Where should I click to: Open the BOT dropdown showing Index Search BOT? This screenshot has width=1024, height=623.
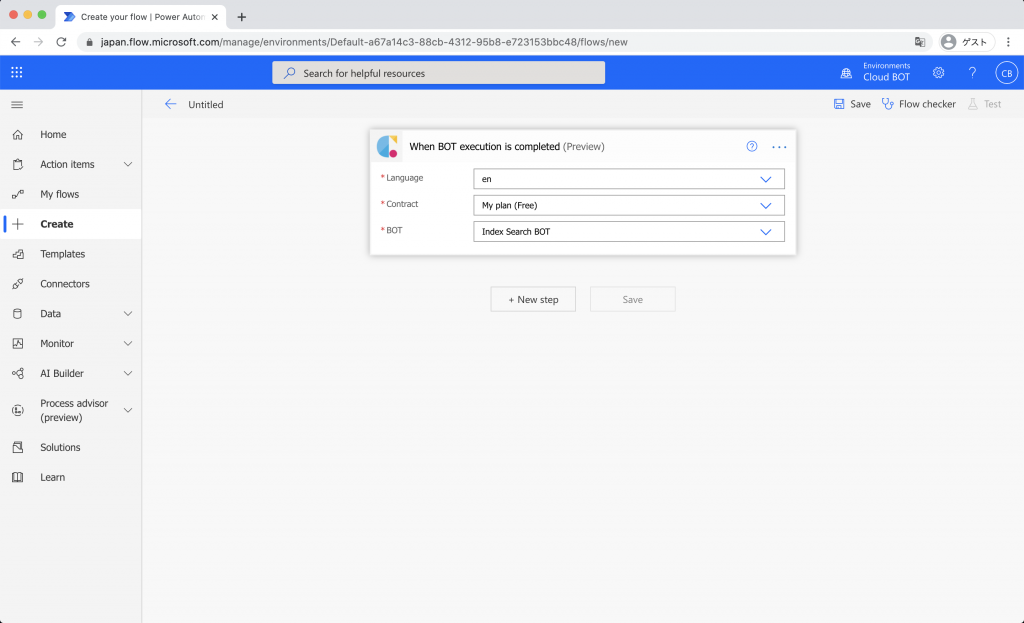(x=628, y=232)
